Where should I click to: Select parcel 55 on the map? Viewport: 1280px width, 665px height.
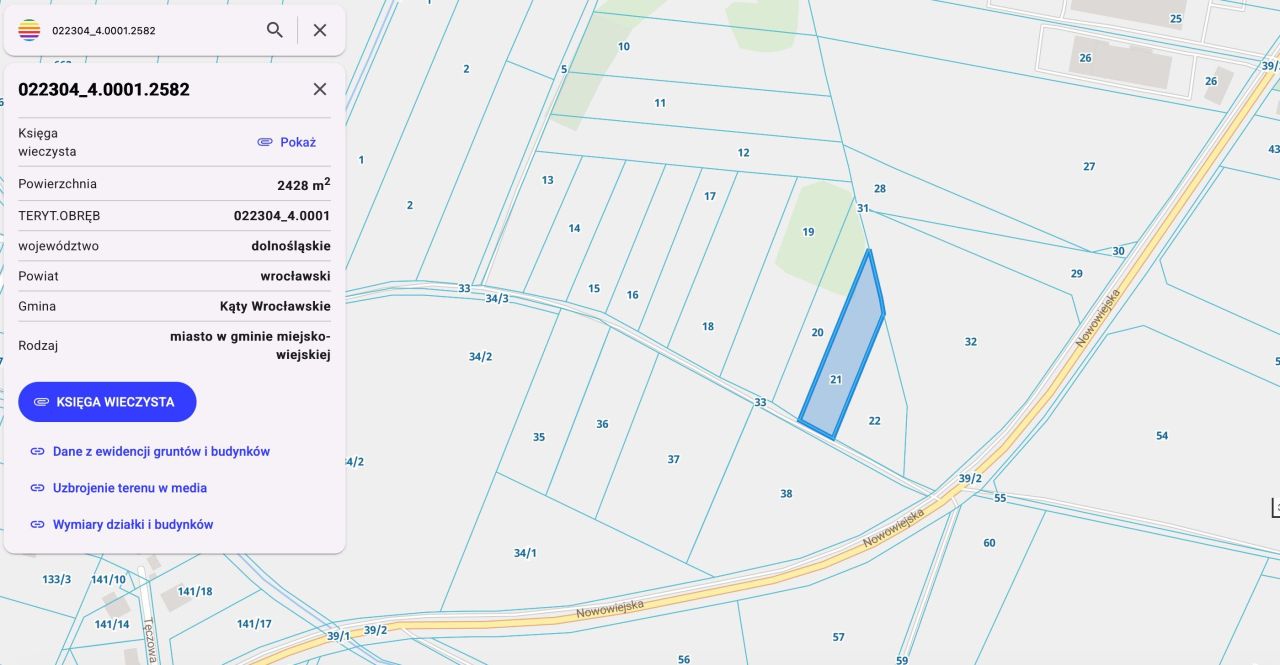(x=1000, y=498)
